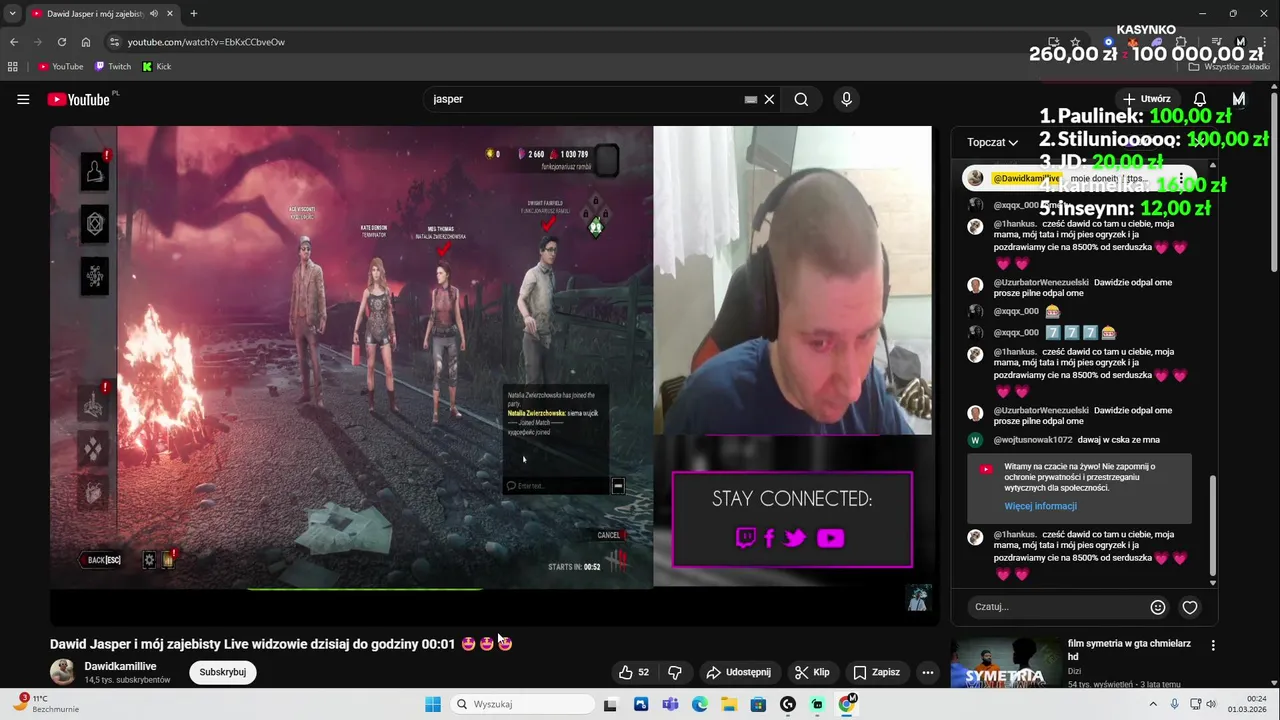The width and height of the screenshot is (1280, 720).
Task: Like the video with thumbs up
Action: 634,672
